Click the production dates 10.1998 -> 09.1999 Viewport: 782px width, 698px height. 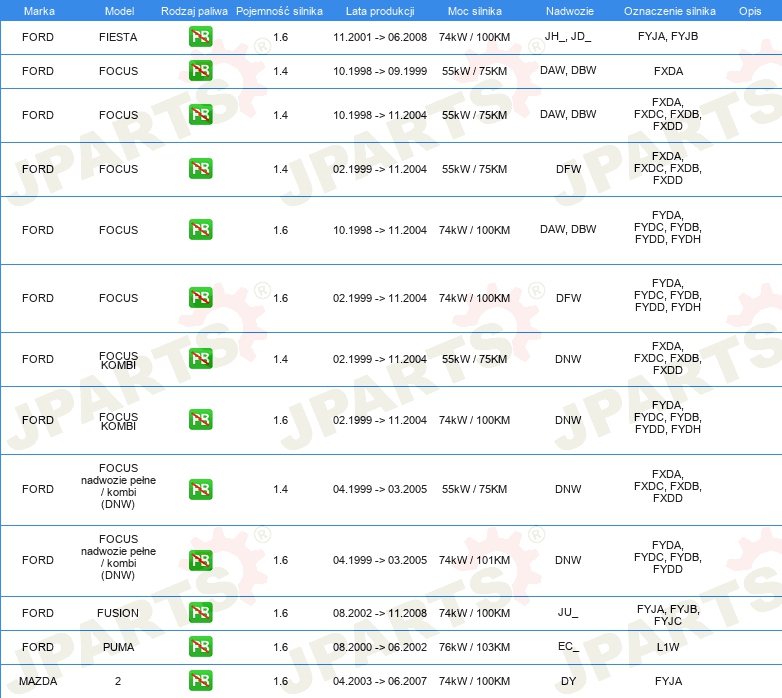(380, 71)
